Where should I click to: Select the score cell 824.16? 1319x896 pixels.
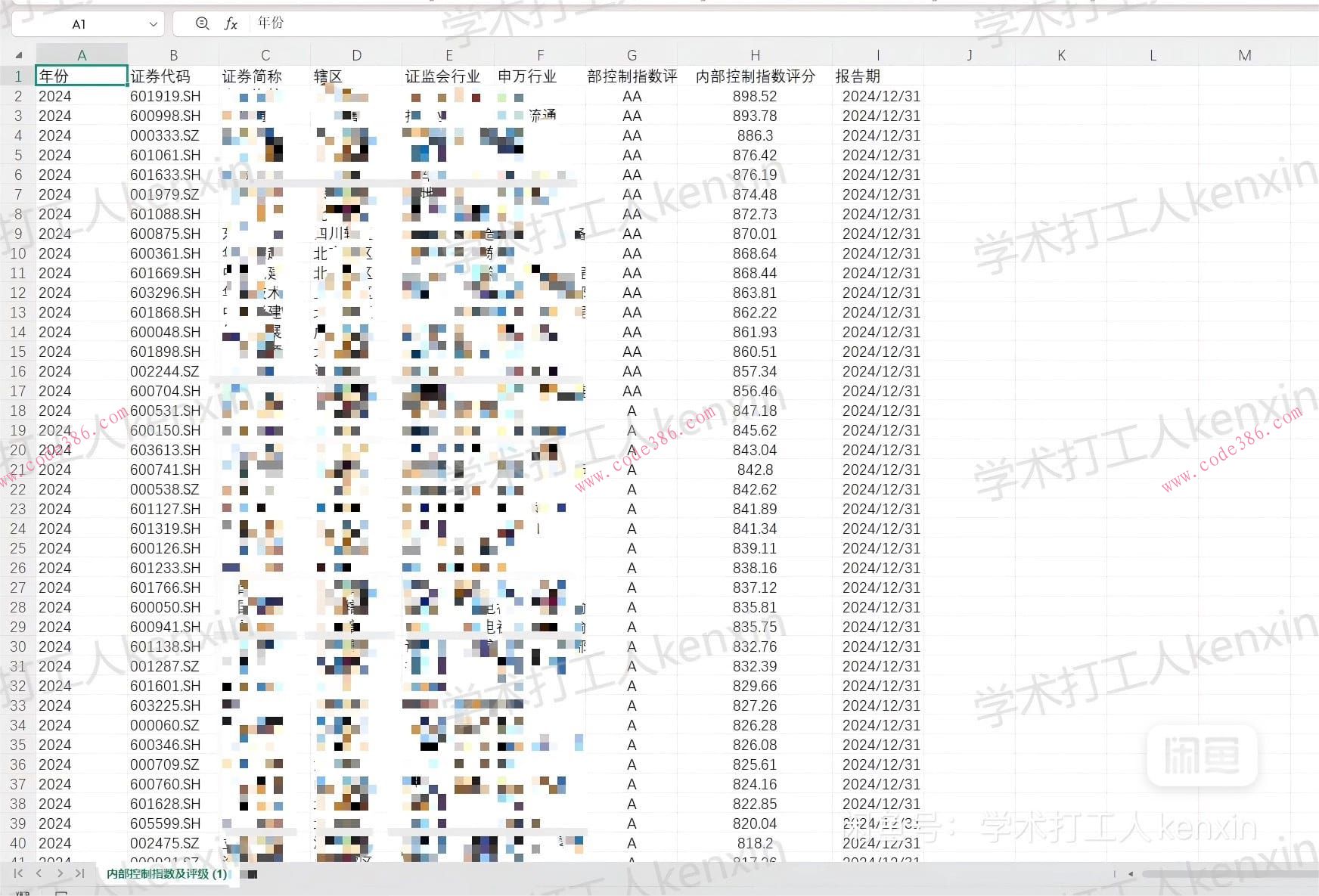pyautogui.click(x=755, y=784)
